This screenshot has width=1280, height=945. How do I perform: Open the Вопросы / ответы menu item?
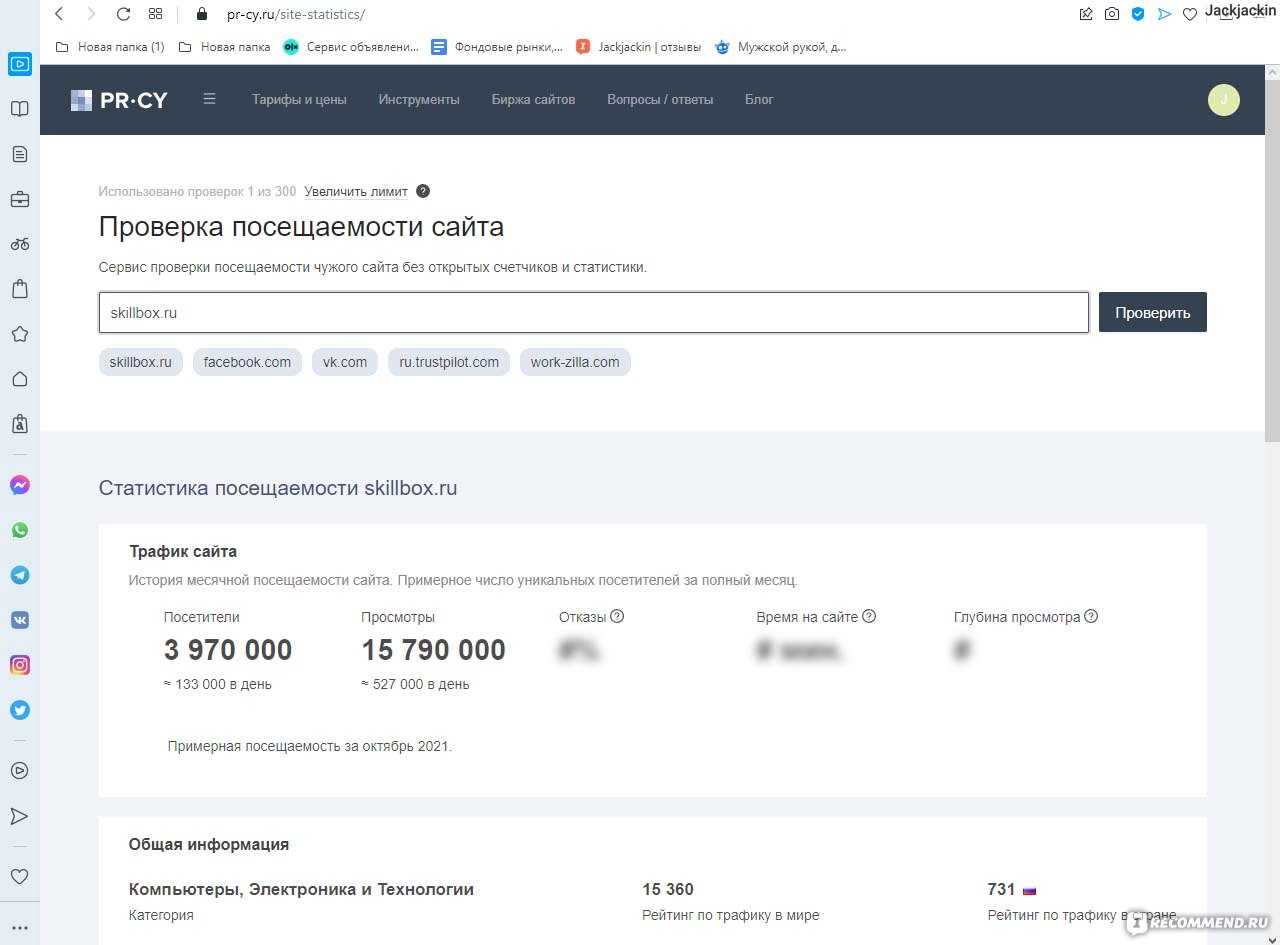[660, 99]
